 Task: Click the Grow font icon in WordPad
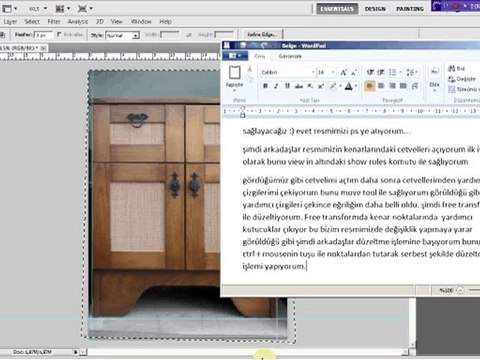click(x=343, y=72)
